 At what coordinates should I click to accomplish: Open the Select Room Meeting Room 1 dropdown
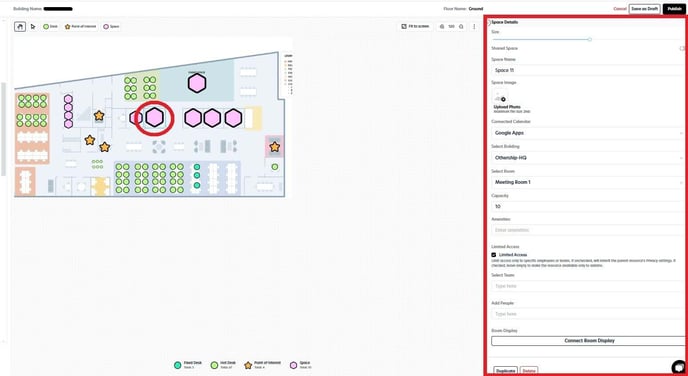click(x=588, y=182)
